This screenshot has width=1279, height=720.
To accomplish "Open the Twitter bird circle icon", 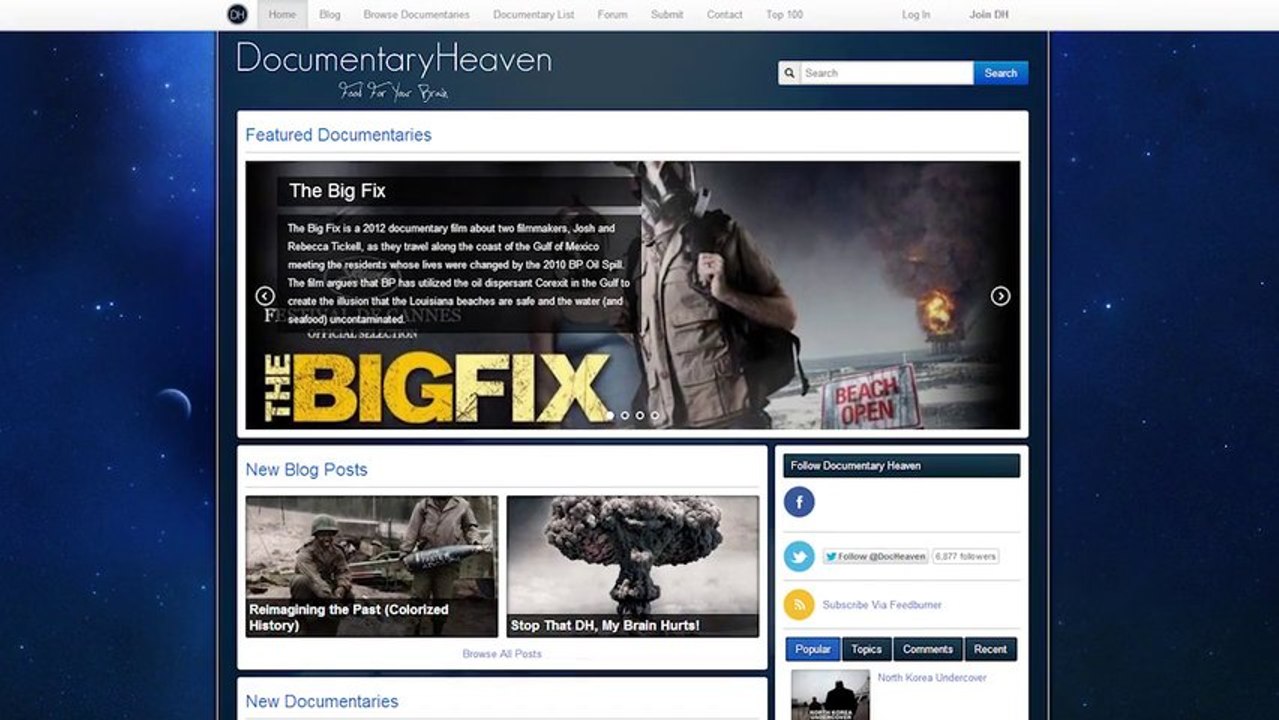I will 799,556.
